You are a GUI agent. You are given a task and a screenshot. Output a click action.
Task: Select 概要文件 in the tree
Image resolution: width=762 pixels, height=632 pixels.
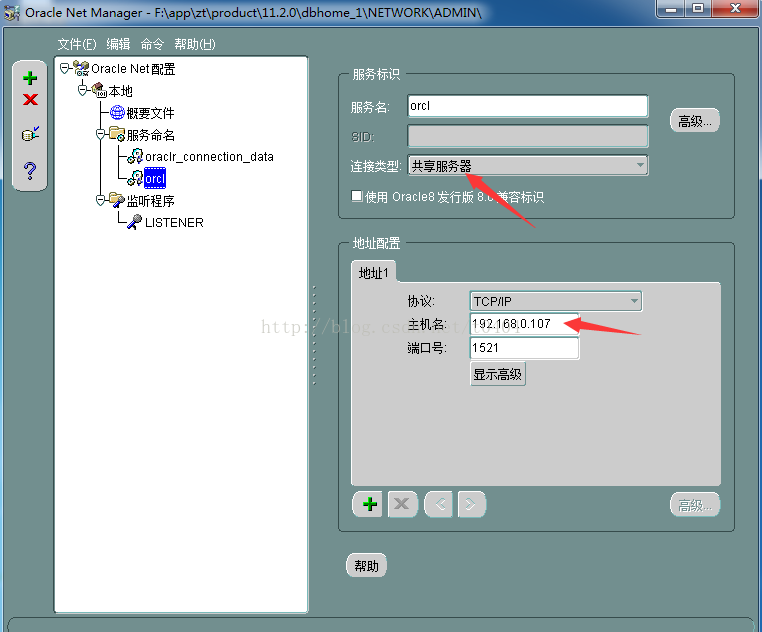click(x=150, y=113)
